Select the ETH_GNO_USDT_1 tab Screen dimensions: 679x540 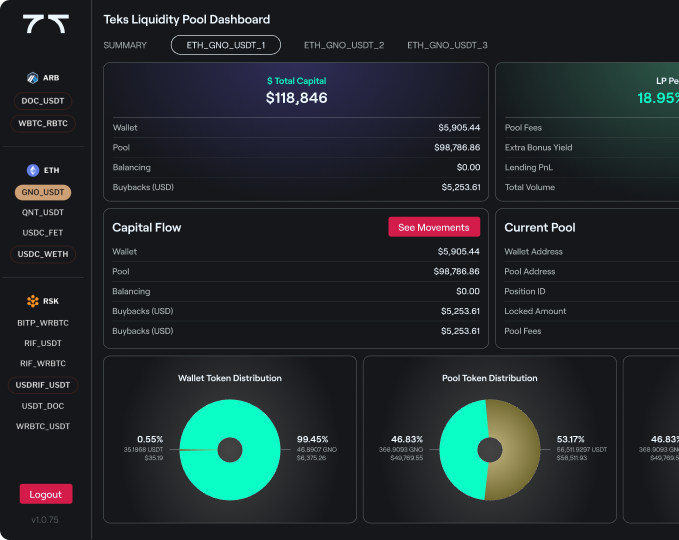pos(226,45)
